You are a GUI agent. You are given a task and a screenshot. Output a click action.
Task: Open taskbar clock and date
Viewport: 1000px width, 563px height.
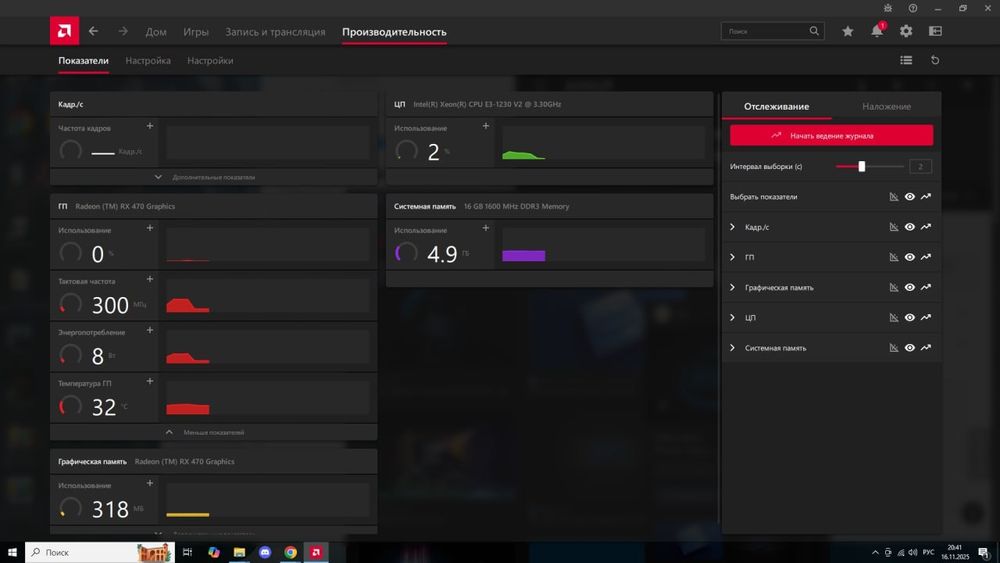[955, 552]
